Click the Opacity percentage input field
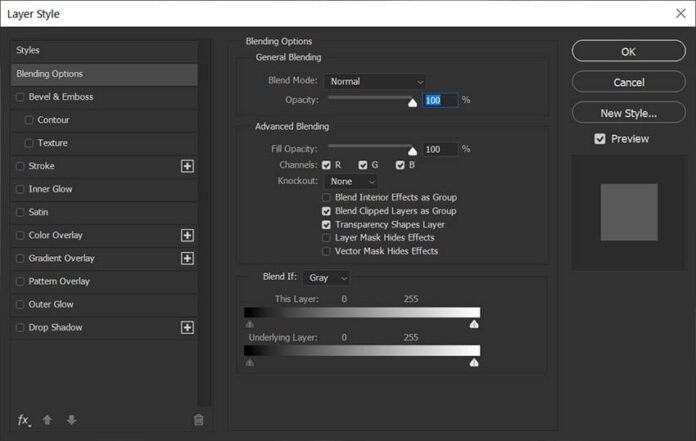This screenshot has height=441, width=696. [x=440, y=100]
